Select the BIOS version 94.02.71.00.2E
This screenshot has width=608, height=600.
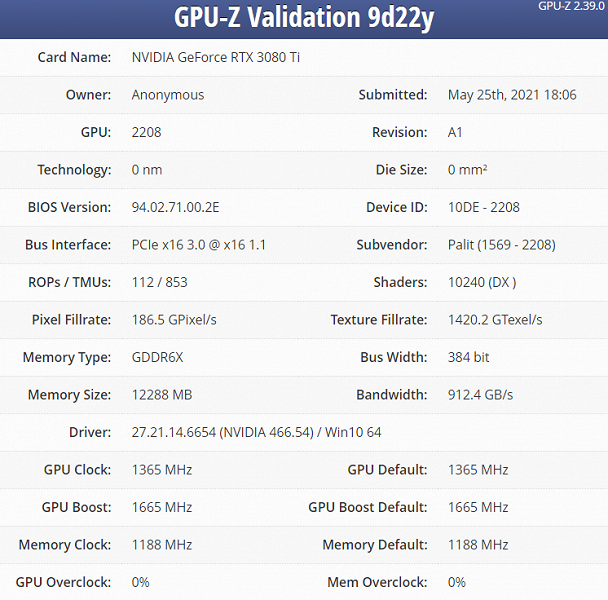(x=175, y=207)
